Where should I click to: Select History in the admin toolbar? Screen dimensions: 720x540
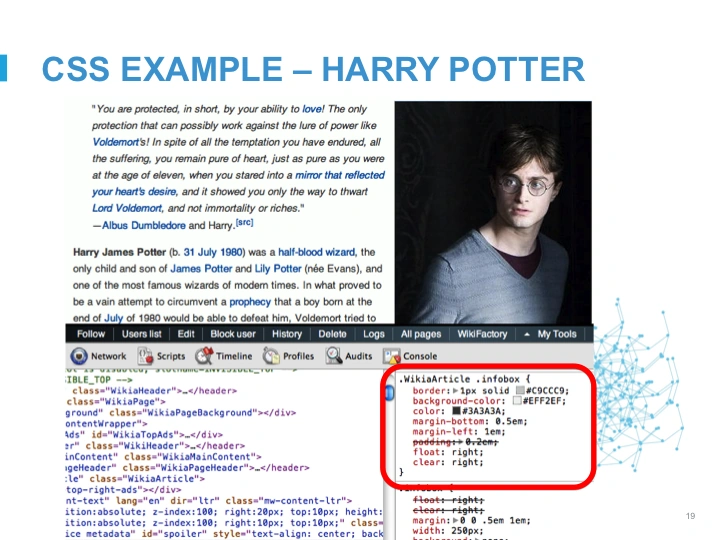coord(286,334)
